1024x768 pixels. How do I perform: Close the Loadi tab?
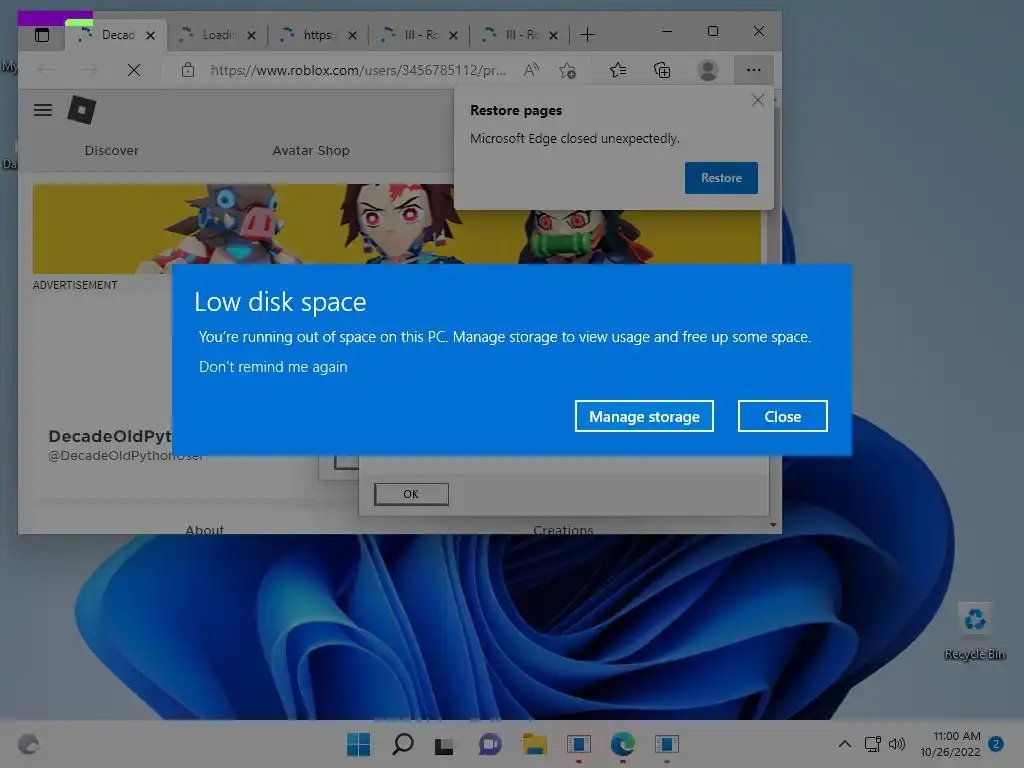coord(251,35)
